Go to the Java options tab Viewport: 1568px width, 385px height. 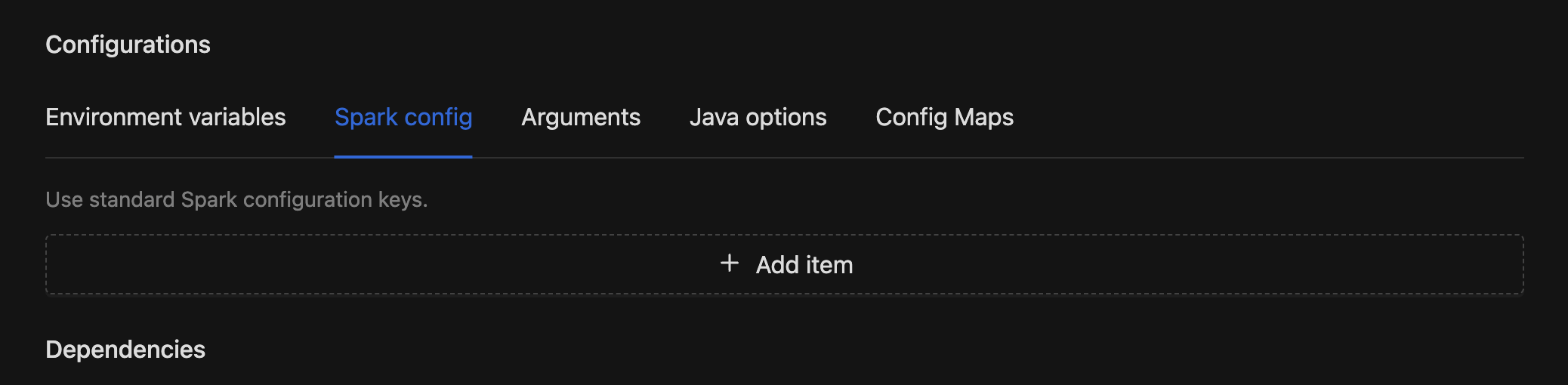758,117
